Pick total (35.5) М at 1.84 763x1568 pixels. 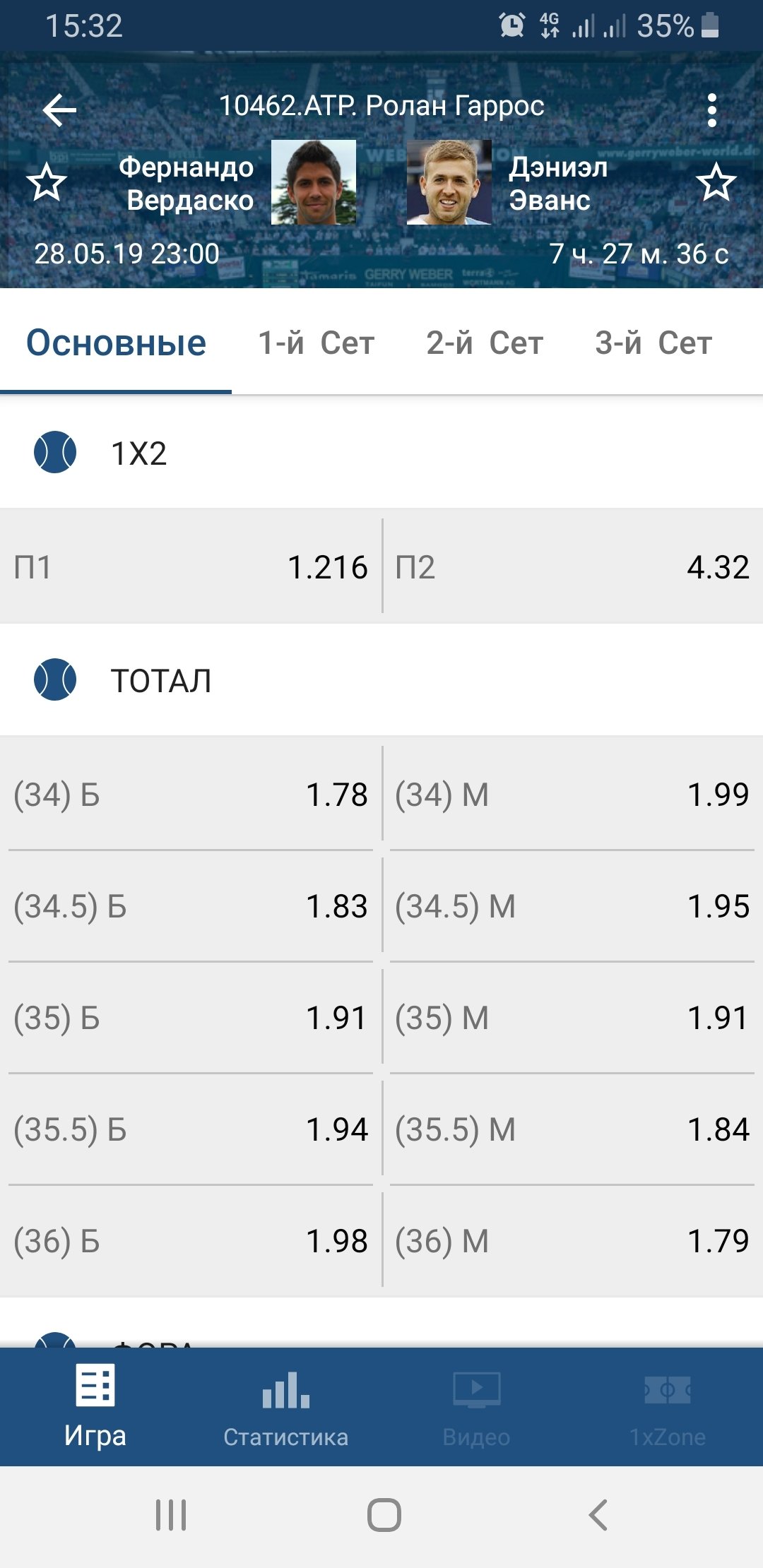[x=572, y=1129]
